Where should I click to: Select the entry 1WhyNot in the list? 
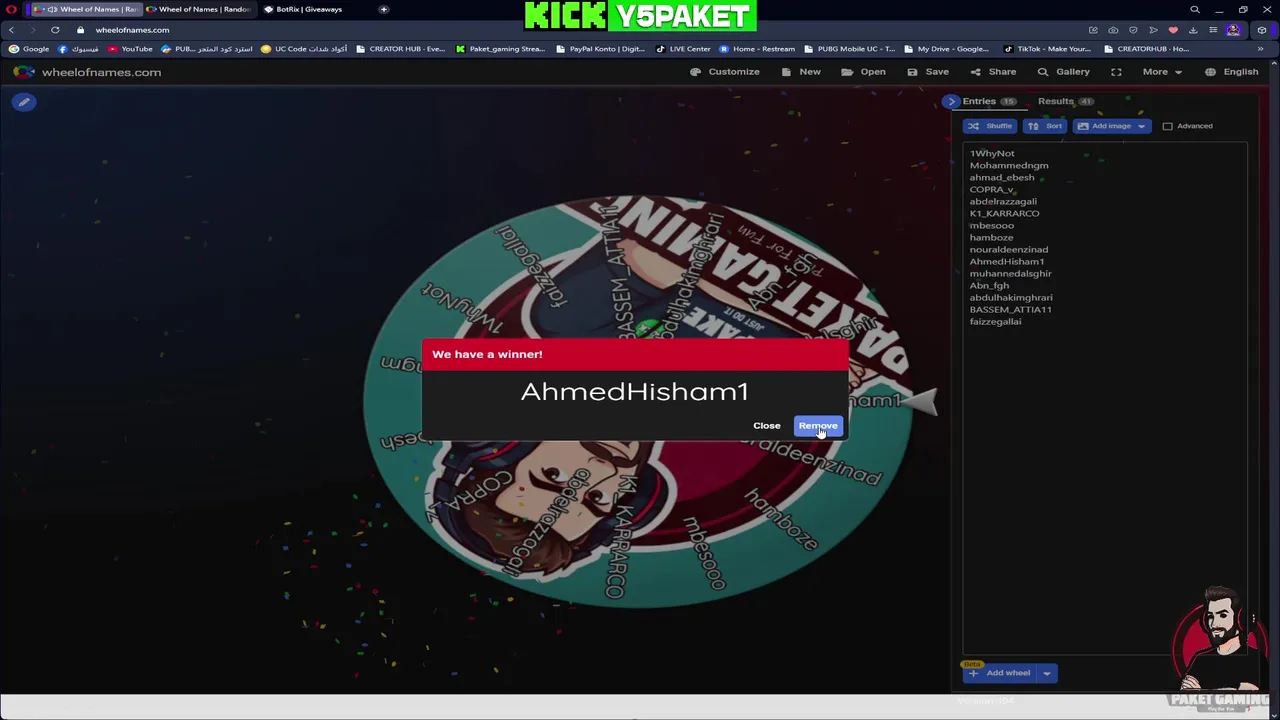[992, 153]
